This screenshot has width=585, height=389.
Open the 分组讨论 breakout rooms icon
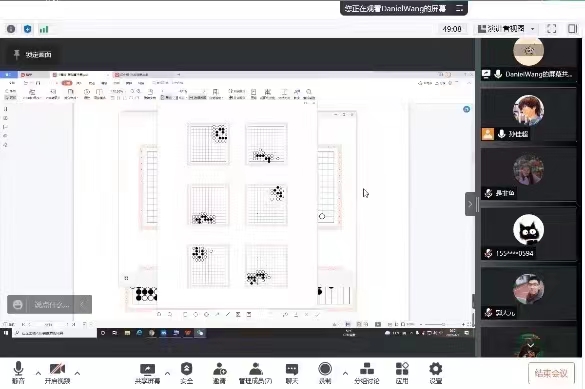[367, 373]
